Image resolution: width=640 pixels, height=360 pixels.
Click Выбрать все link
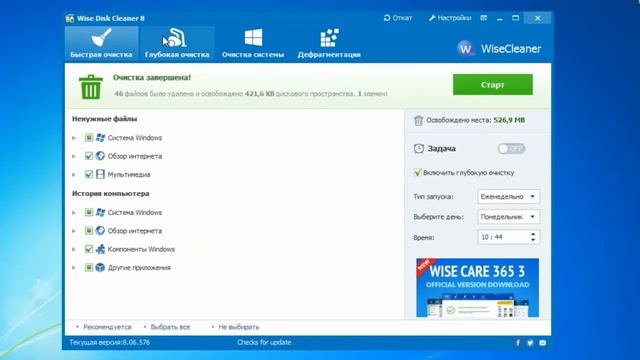[170, 327]
